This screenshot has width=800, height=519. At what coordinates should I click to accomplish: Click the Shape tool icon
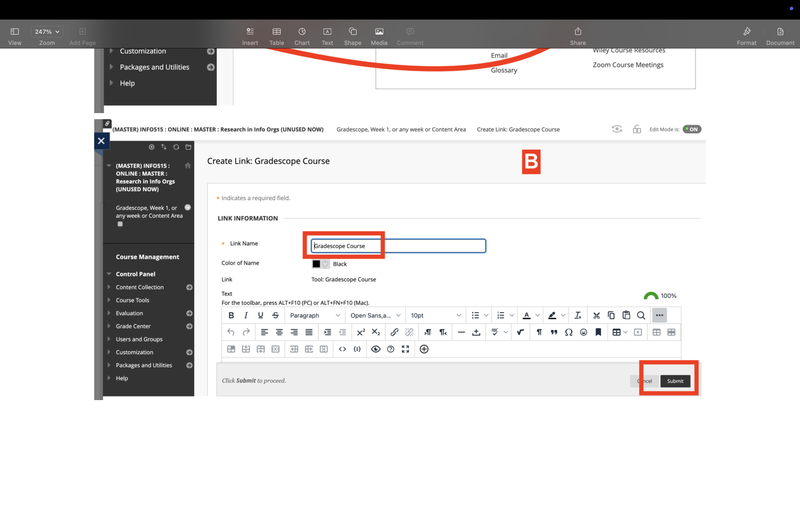pos(352,35)
